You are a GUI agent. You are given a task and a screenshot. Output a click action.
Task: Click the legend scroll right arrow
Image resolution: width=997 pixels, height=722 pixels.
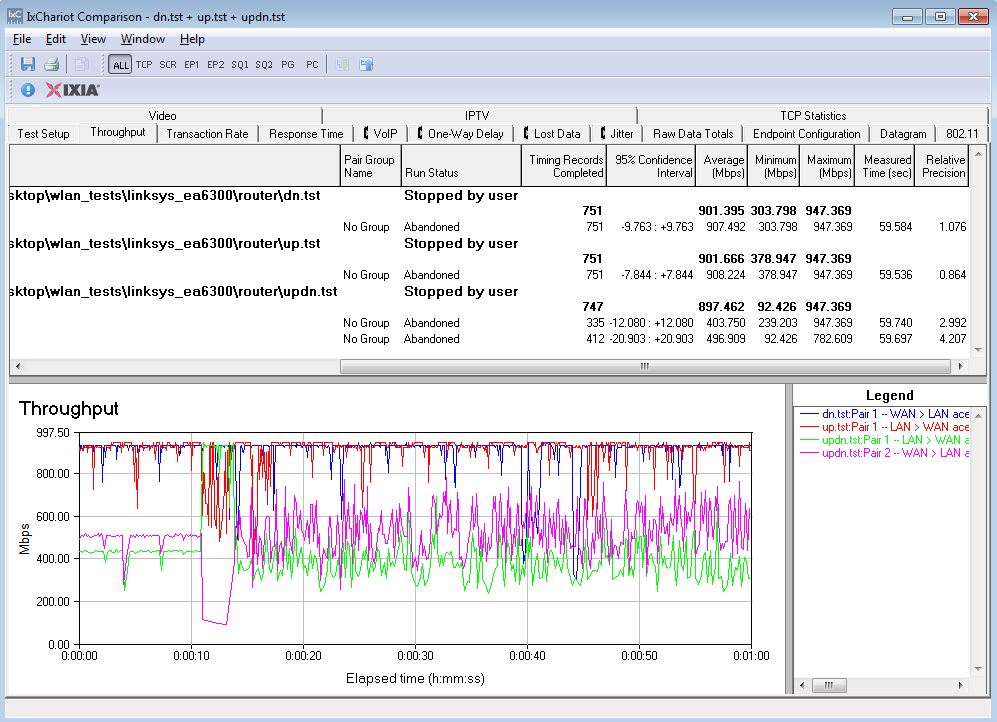click(960, 685)
